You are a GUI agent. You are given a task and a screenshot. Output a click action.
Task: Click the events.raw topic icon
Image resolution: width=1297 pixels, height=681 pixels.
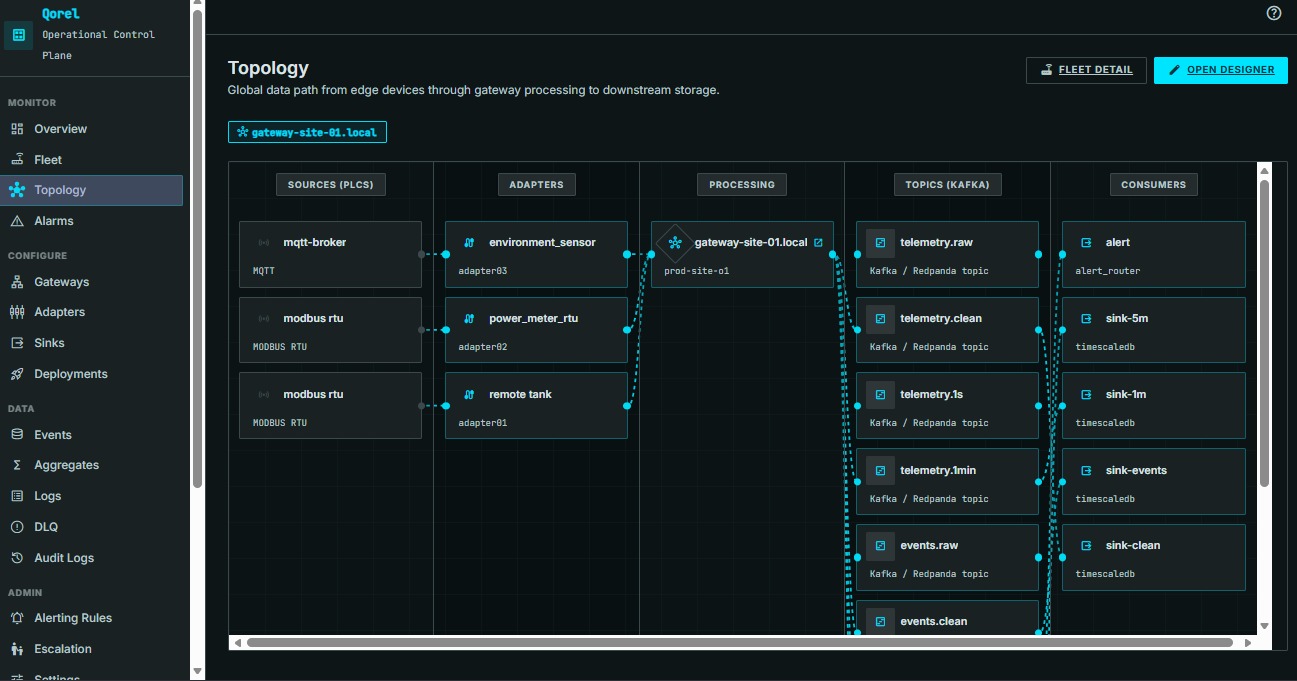tap(881, 546)
